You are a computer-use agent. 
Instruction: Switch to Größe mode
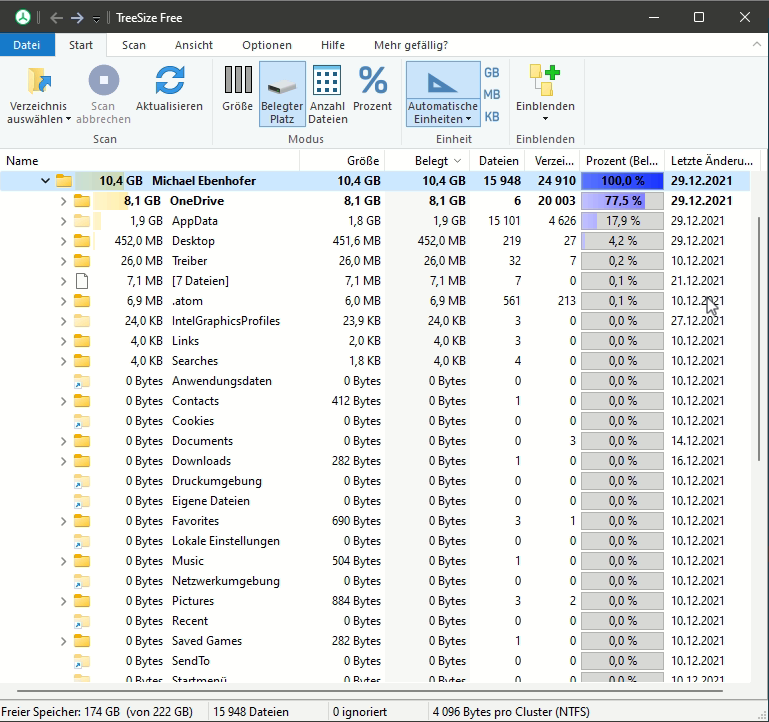click(238, 88)
